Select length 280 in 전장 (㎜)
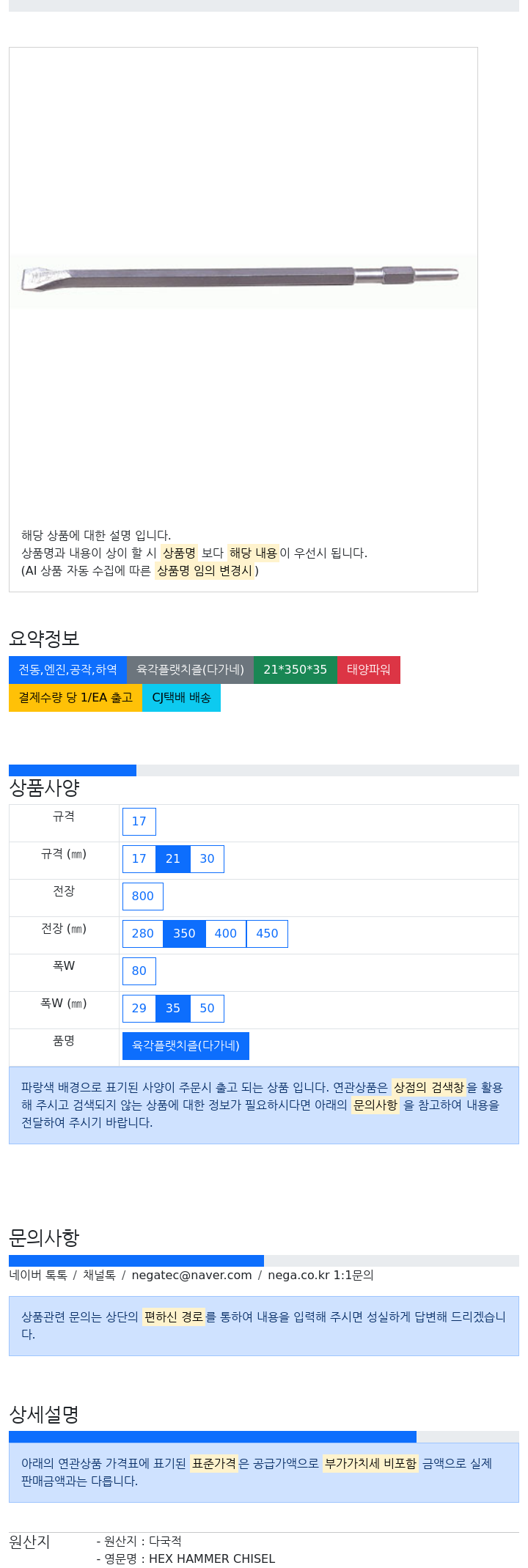528x1568 pixels. pyautogui.click(x=143, y=934)
